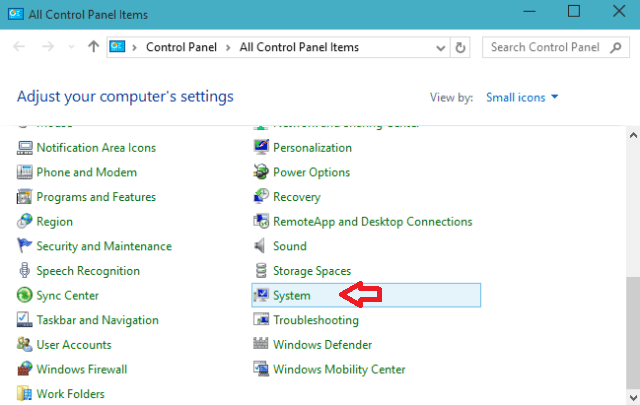Click the vertical scrollbar thumb
The width and height of the screenshot is (640, 405).
click(x=633, y=333)
